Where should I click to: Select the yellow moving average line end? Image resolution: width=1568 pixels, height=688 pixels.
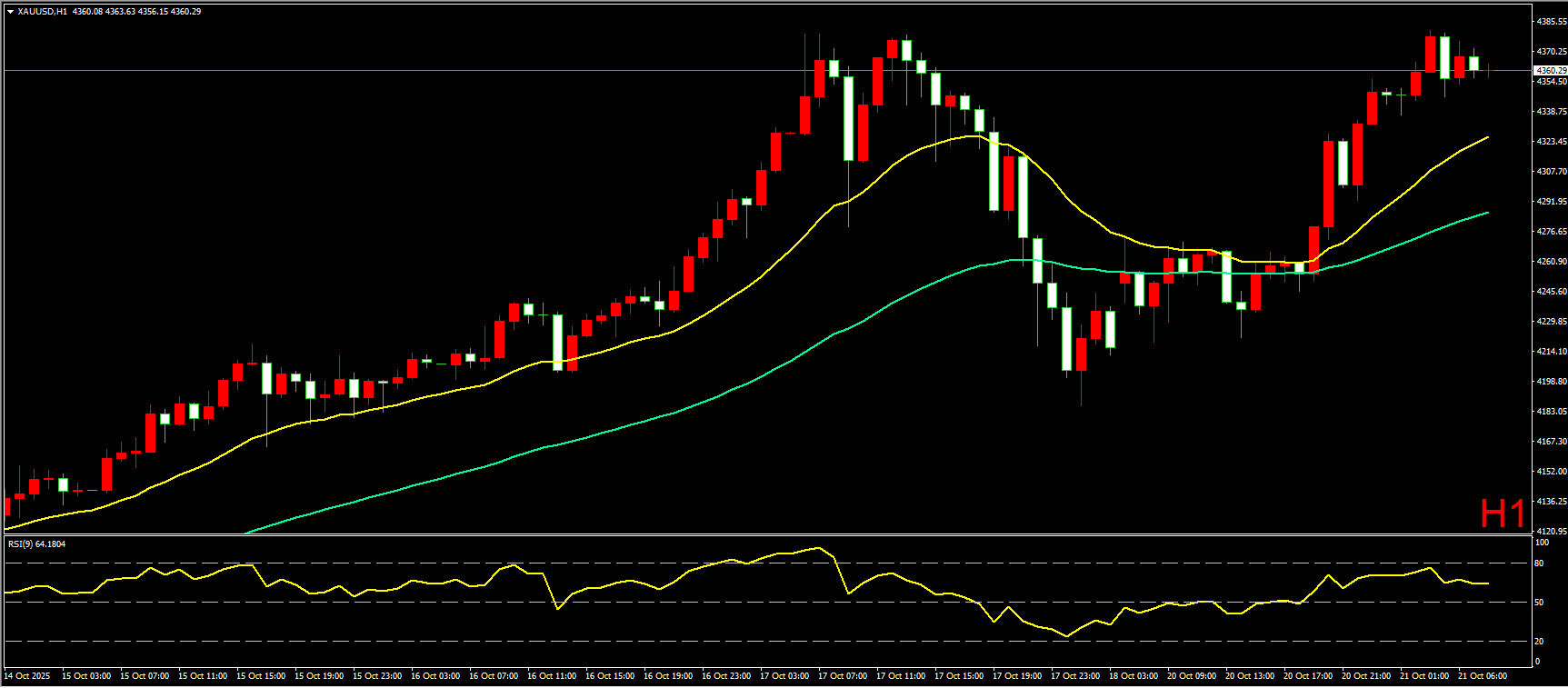click(x=1487, y=138)
